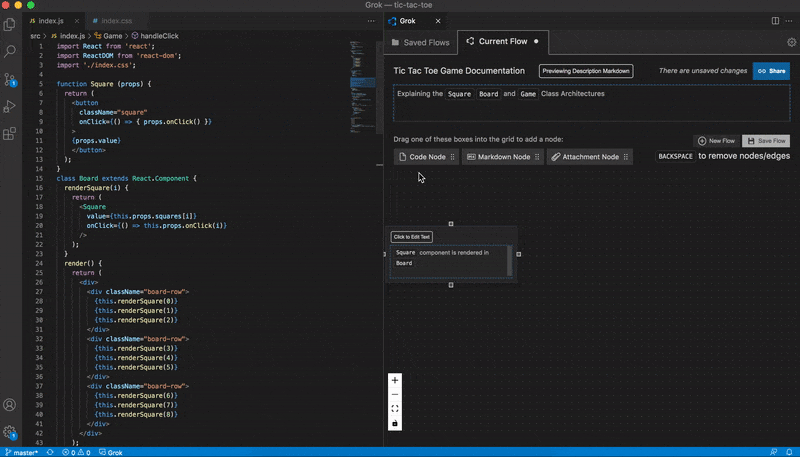This screenshot has width=800, height=457.
Task: Click the Game chip in the description
Action: click(x=528, y=94)
